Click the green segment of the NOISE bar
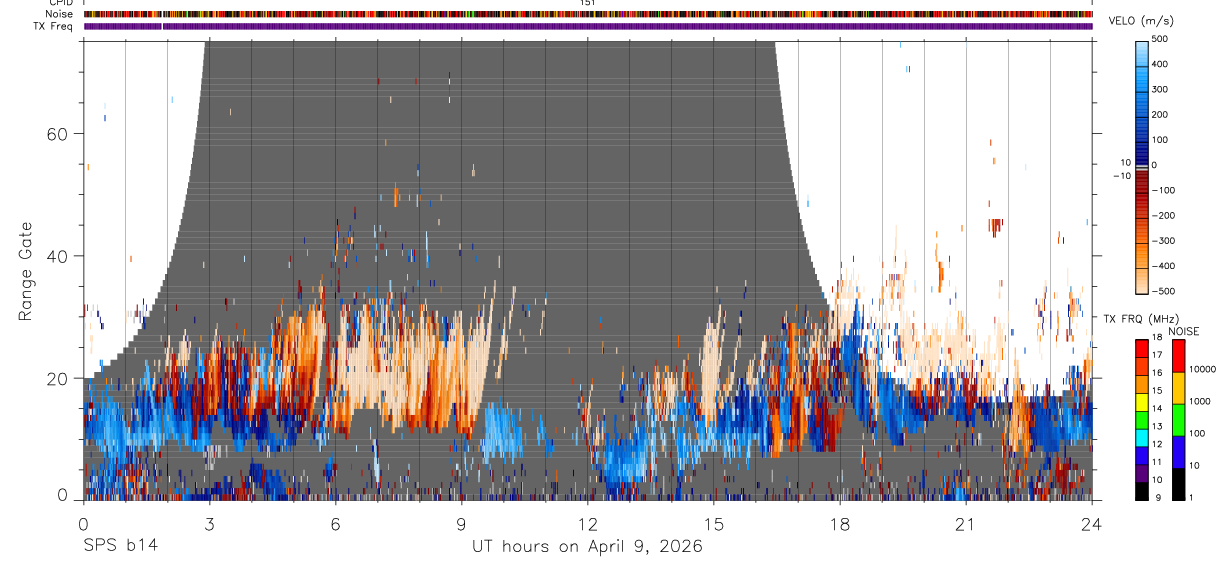The height and width of the screenshot is (567, 1228). (1178, 420)
